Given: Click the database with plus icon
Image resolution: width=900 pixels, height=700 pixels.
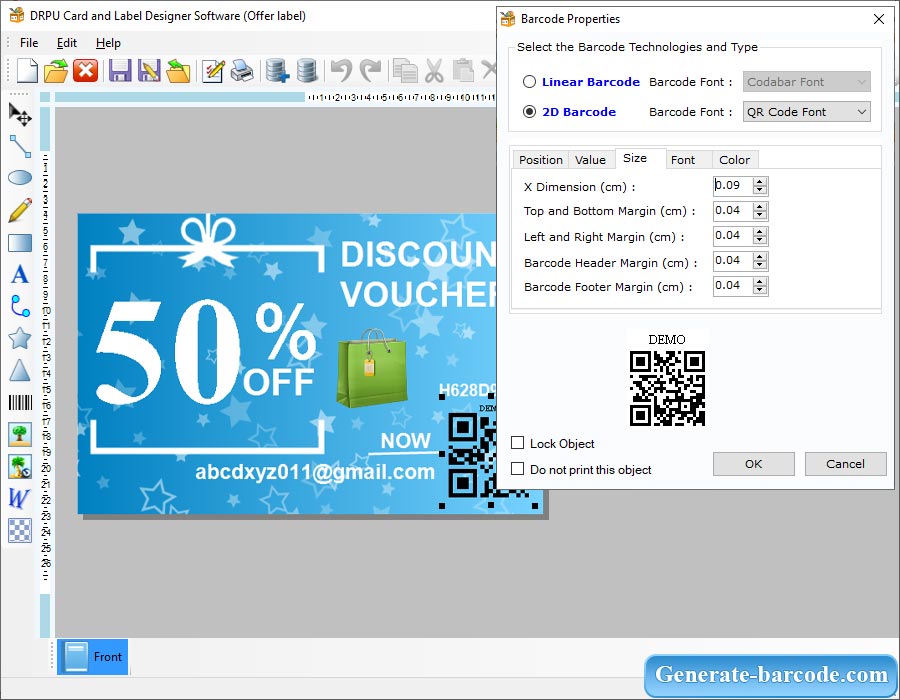Looking at the screenshot, I should 277,71.
